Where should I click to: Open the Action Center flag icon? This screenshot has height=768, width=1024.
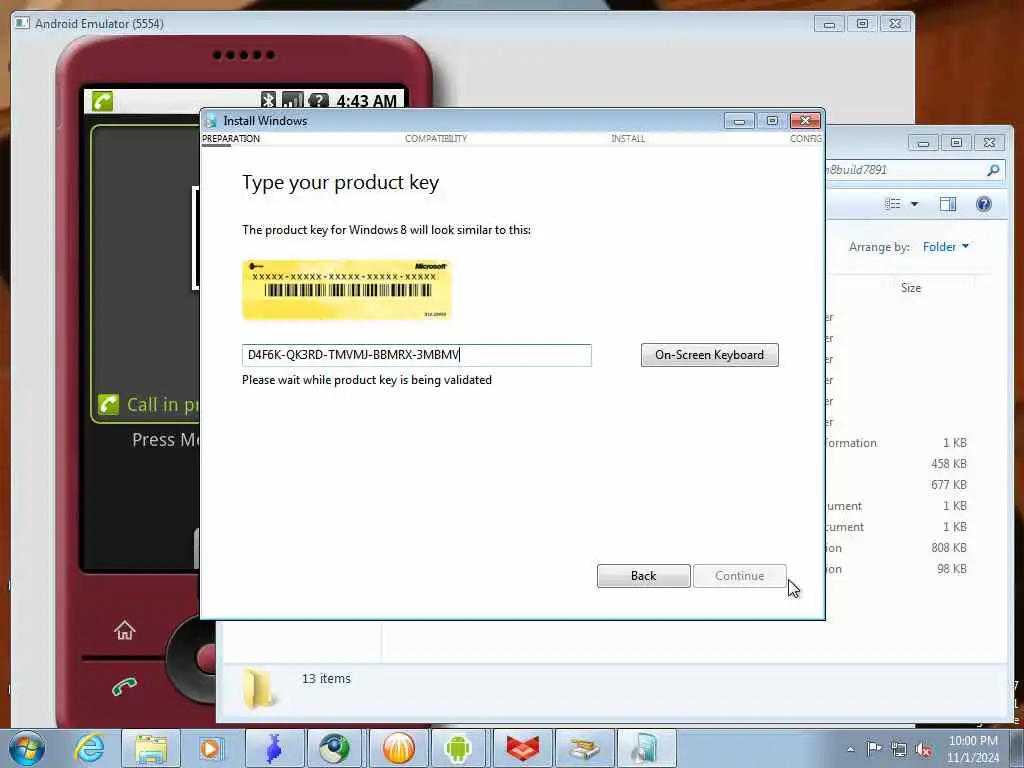tap(873, 748)
